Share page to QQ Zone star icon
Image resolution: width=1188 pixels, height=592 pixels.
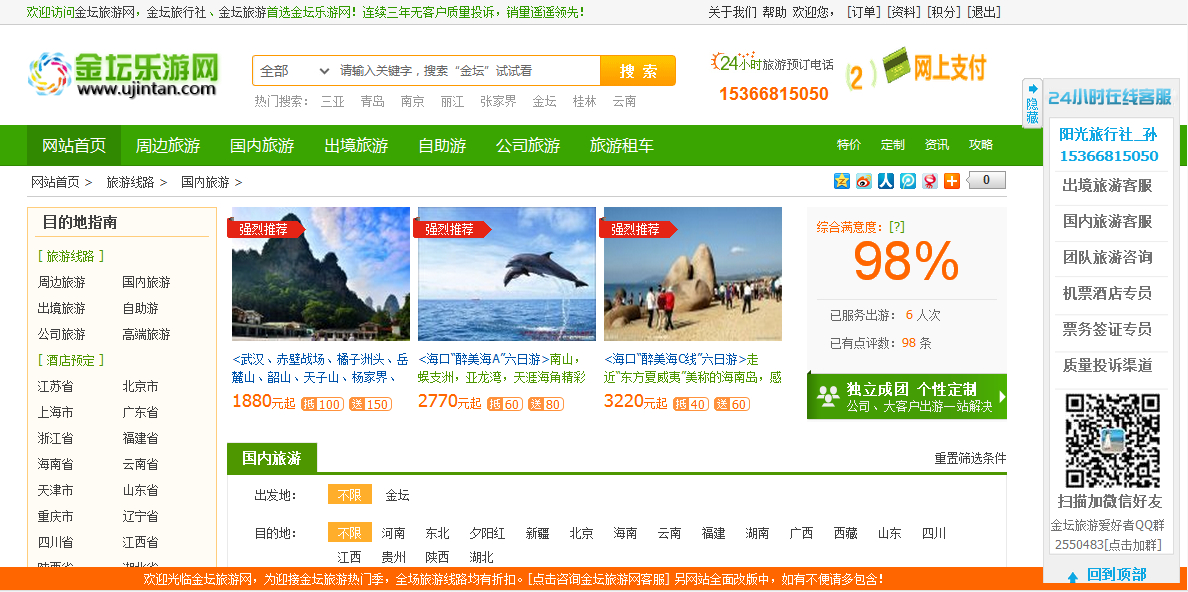(842, 181)
